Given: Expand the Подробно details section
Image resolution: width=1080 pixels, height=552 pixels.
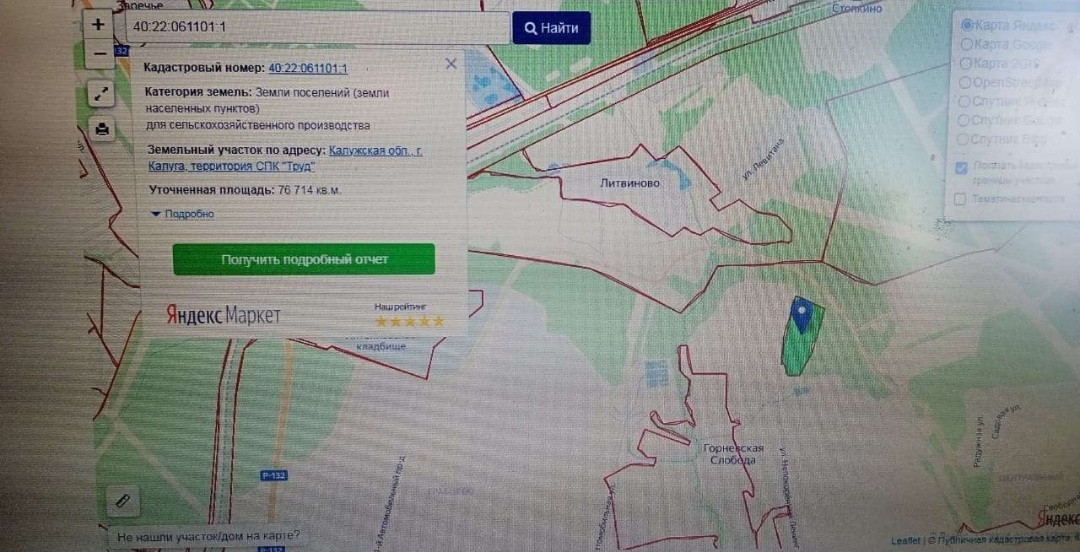Looking at the screenshot, I should (183, 214).
